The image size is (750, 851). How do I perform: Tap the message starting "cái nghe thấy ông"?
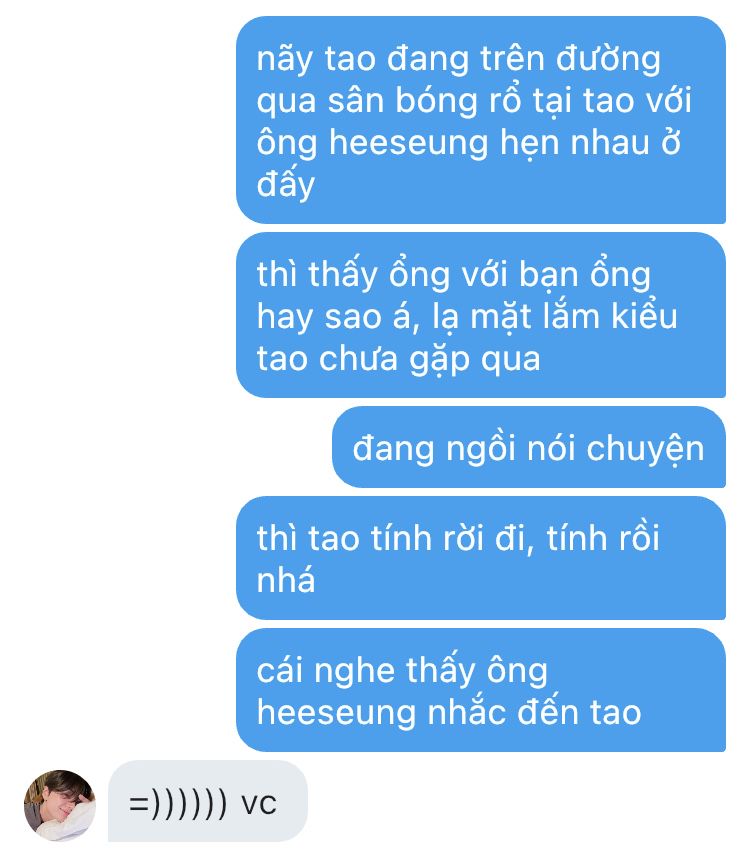click(x=481, y=690)
